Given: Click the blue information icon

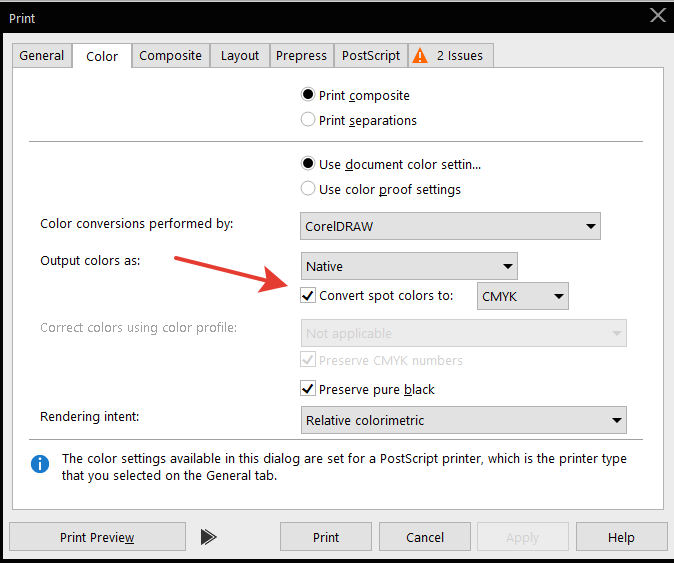Looking at the screenshot, I should point(40,463).
